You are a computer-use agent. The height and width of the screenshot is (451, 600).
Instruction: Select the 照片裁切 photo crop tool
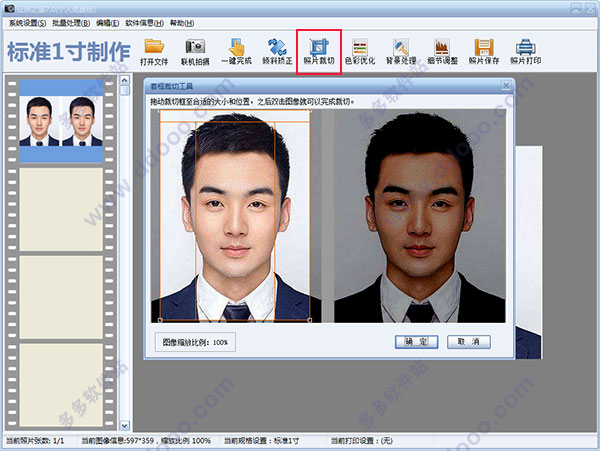(319, 52)
